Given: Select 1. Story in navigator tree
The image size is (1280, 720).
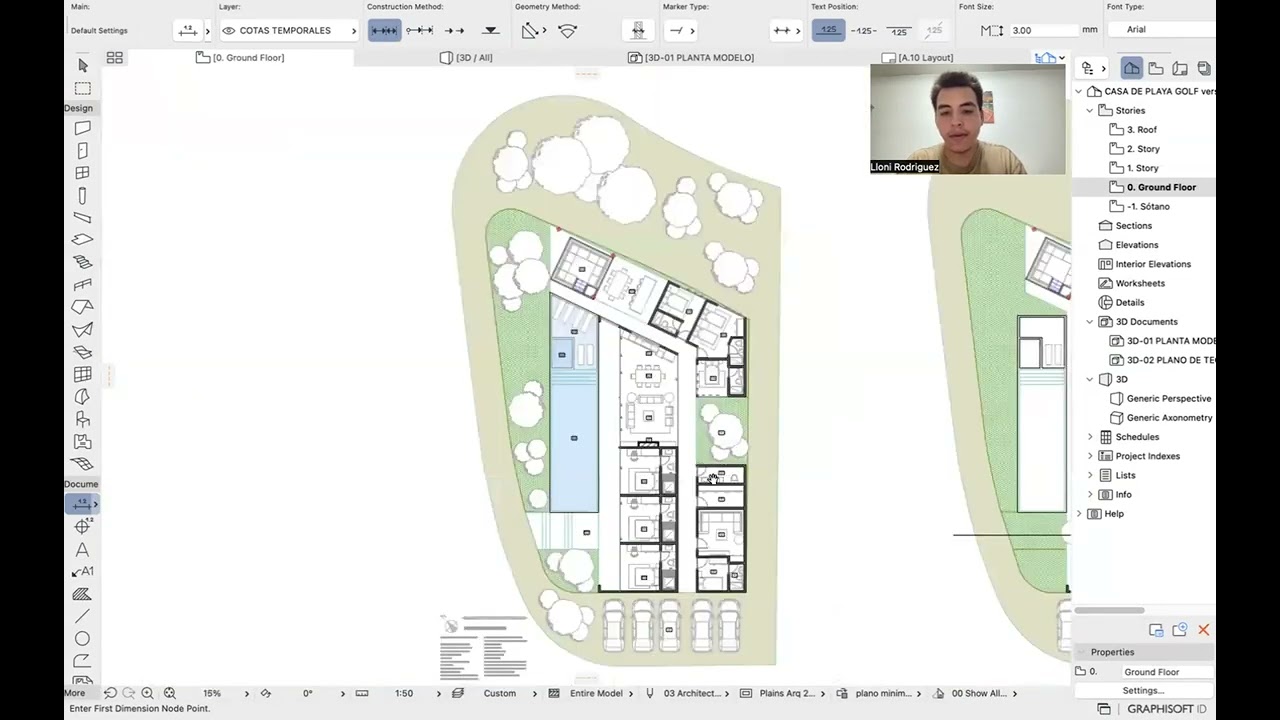Looking at the screenshot, I should coord(1142,168).
